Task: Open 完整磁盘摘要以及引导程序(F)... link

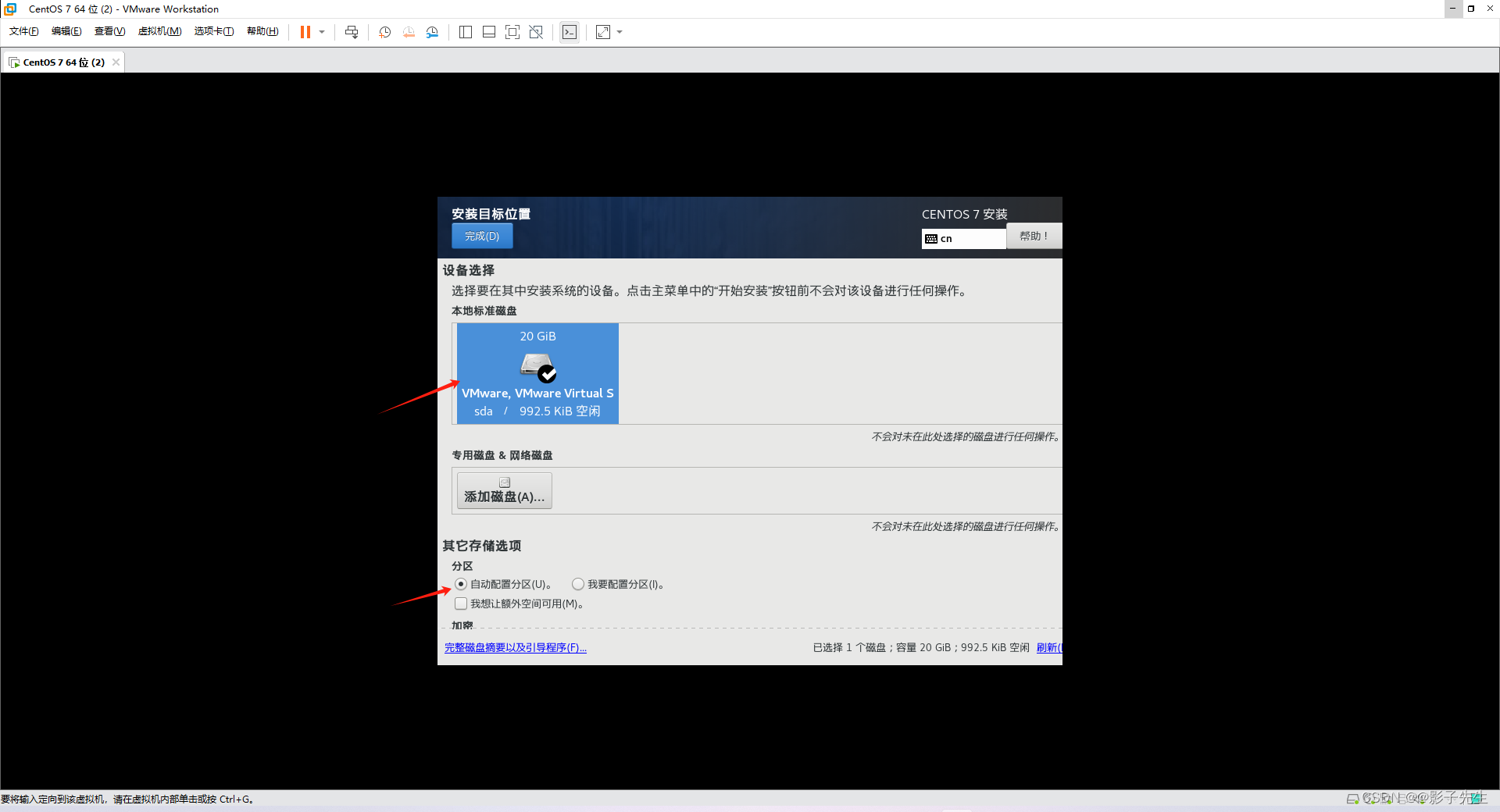Action: (516, 647)
